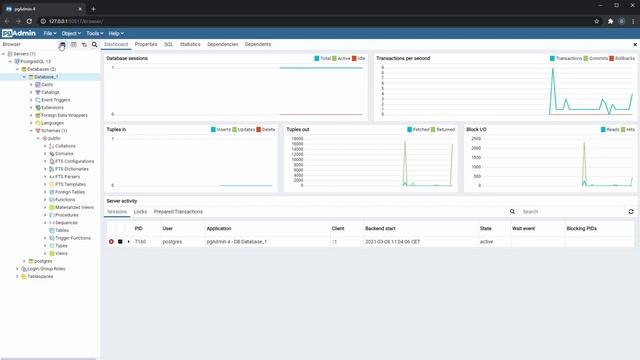Reload the browser page

pos(29,21)
